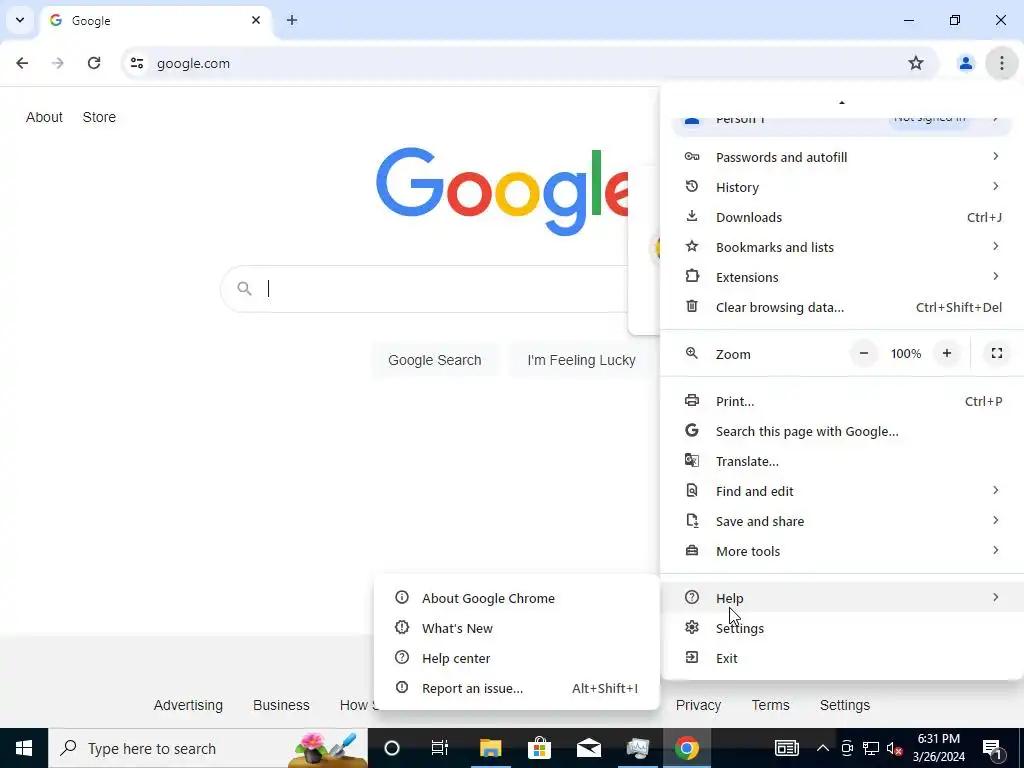Open the Cortana circle icon
Image resolution: width=1024 pixels, height=768 pixels.
click(391, 748)
